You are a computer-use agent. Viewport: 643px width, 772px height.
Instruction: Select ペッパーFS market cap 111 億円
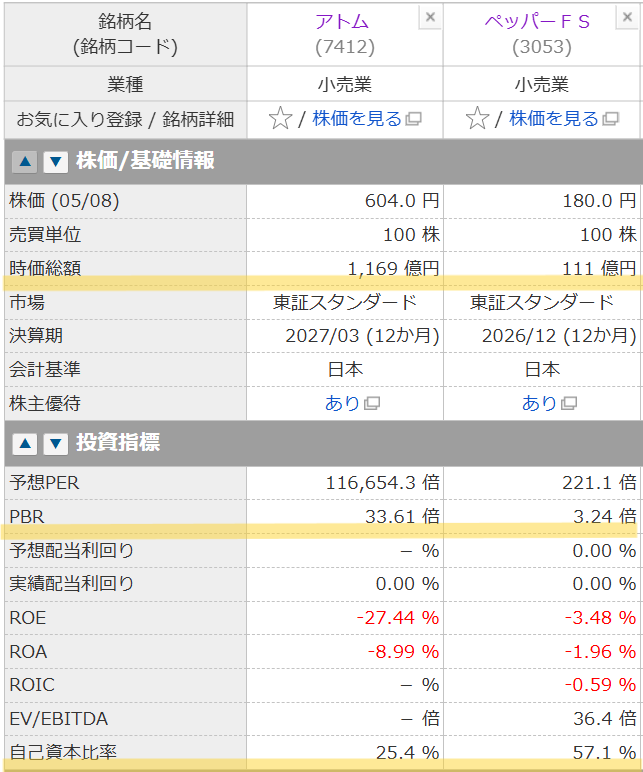click(x=599, y=268)
